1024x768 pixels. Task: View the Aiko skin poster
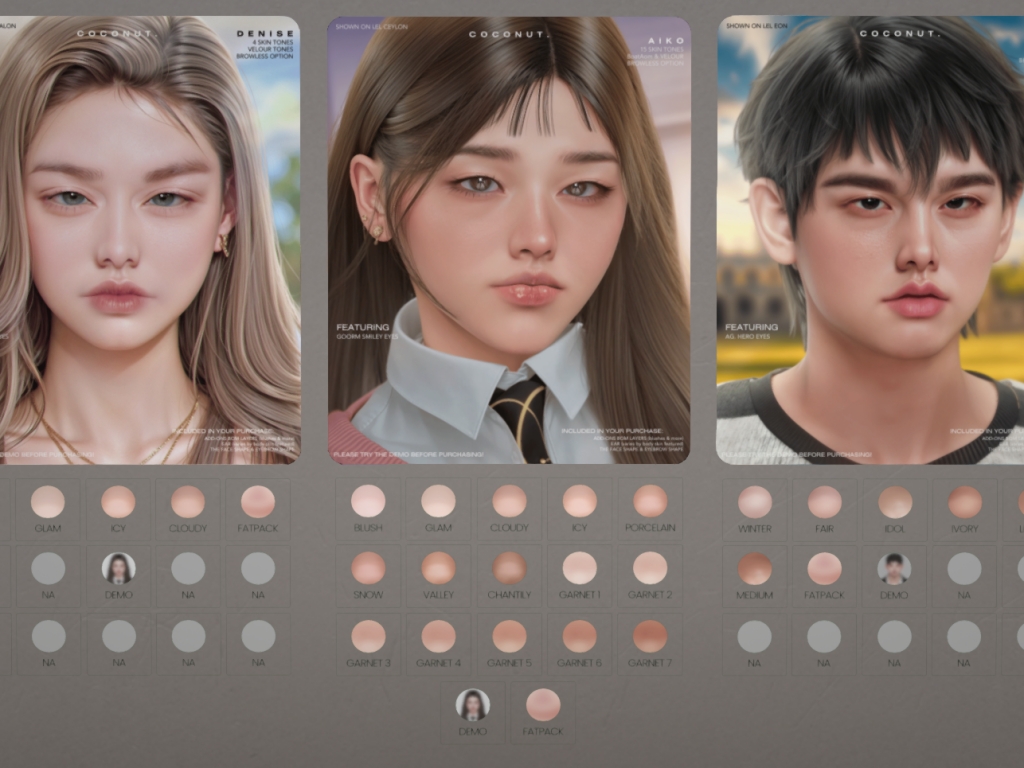tap(509, 240)
